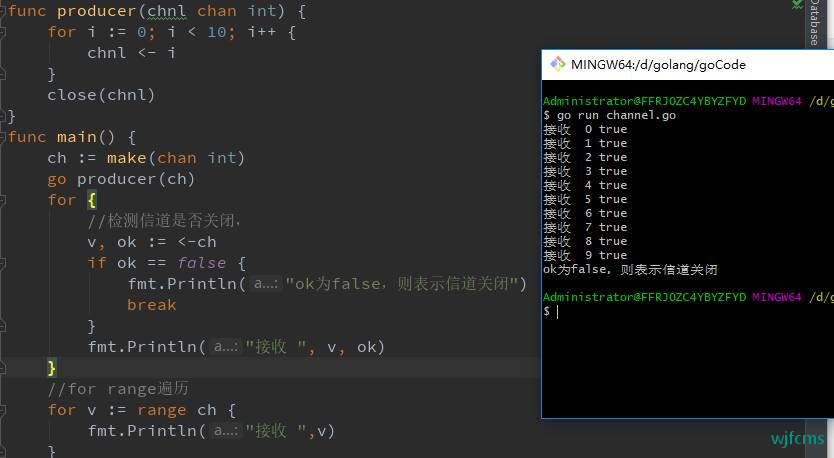Click the highlighted closing brace of for loop
834x458 pixels.
click(52, 368)
